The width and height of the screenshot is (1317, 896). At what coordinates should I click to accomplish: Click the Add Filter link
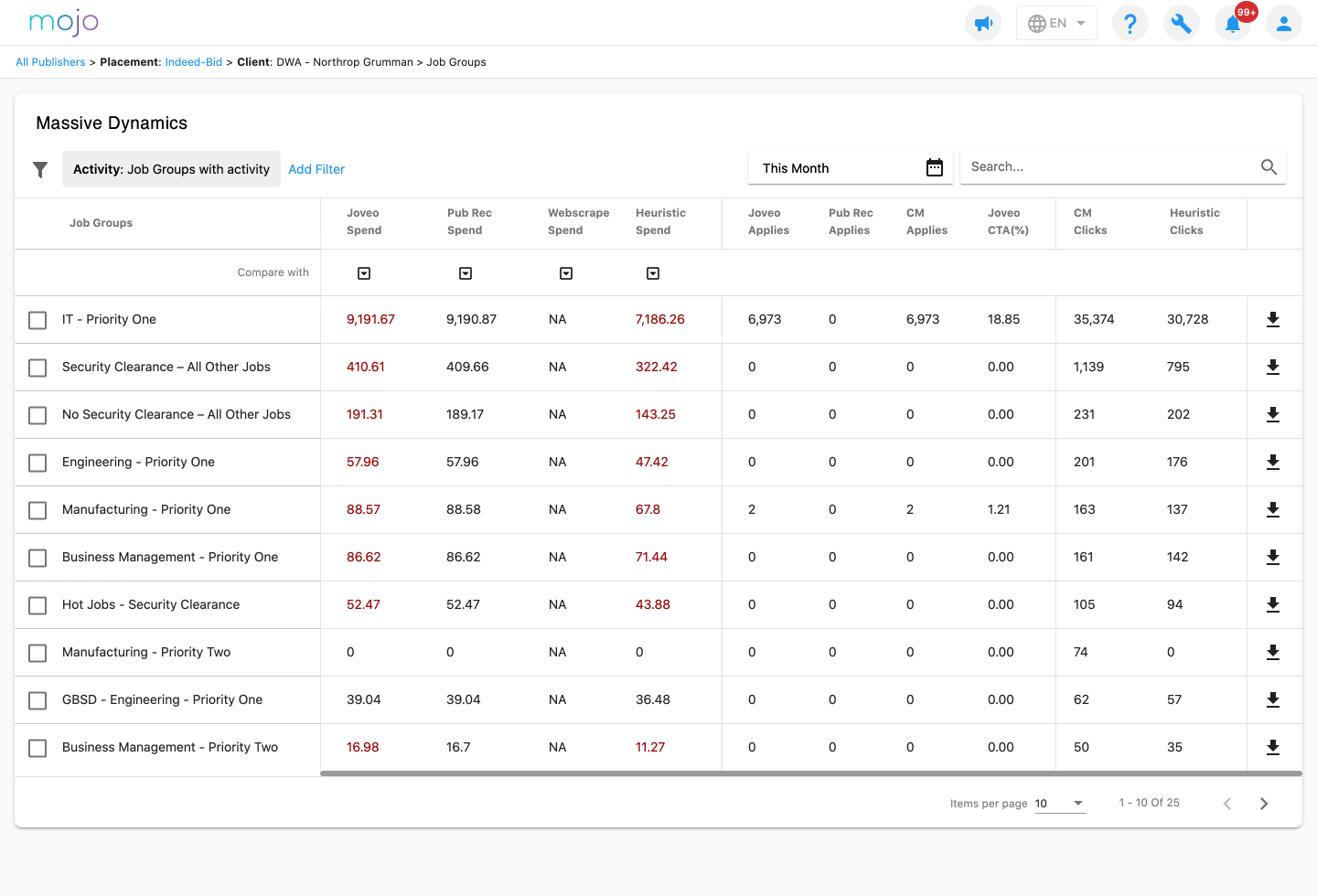click(x=316, y=169)
